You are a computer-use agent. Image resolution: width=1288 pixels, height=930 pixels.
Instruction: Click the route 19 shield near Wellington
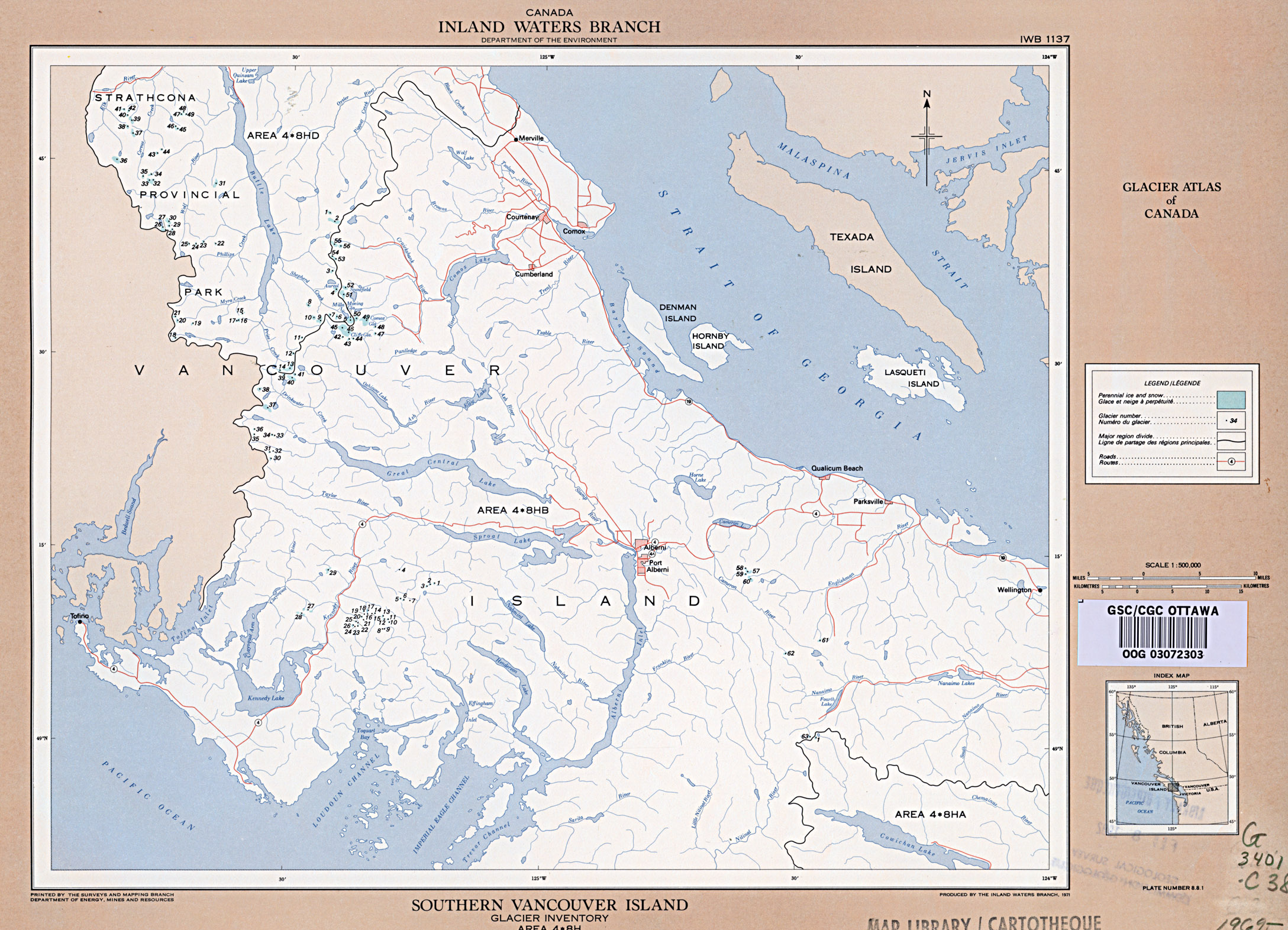1003,558
